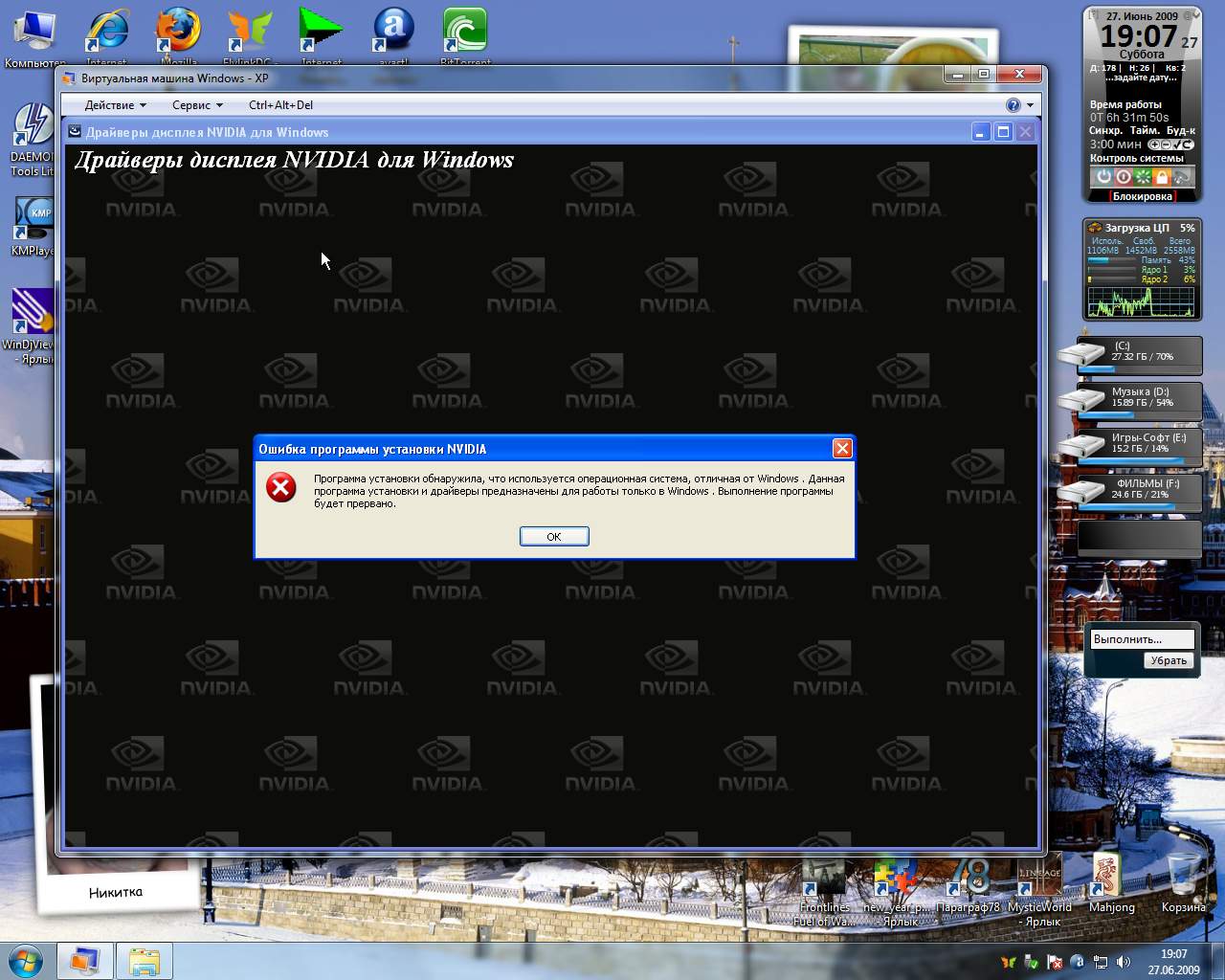Click the Windows Start button
The height and width of the screenshot is (980, 1225).
click(x=25, y=961)
